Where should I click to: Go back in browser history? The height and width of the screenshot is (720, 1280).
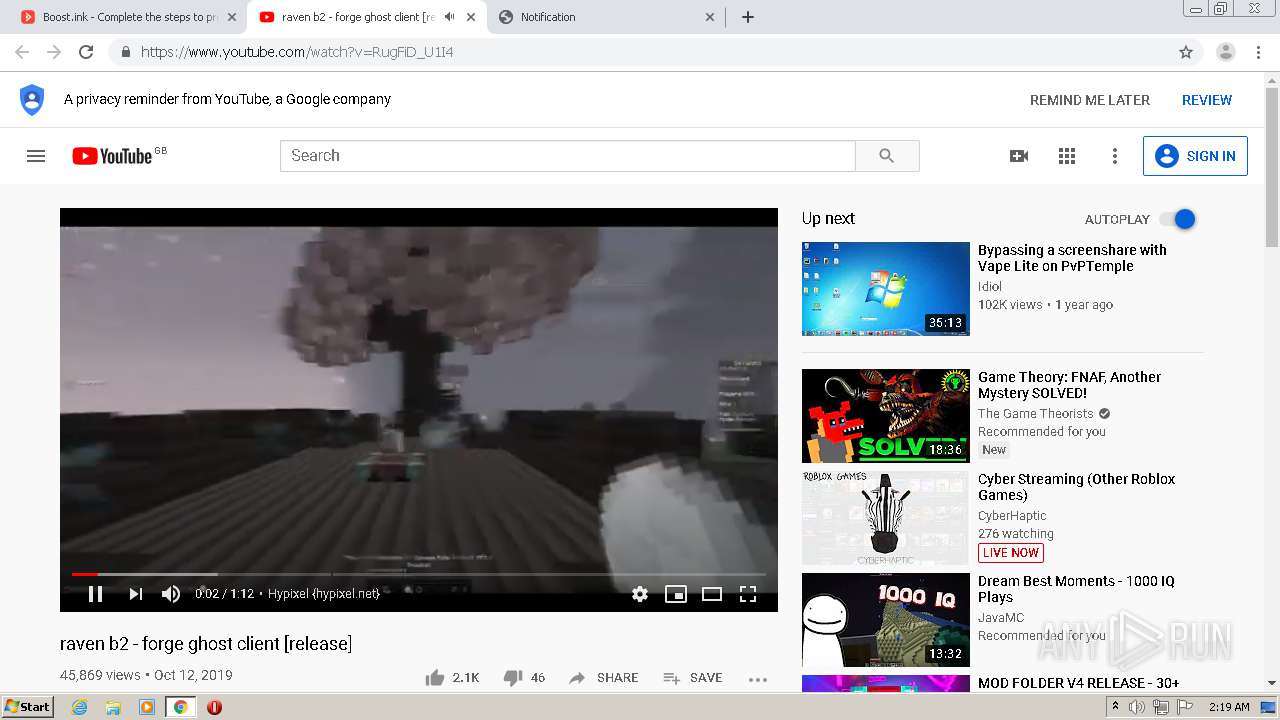(22, 52)
